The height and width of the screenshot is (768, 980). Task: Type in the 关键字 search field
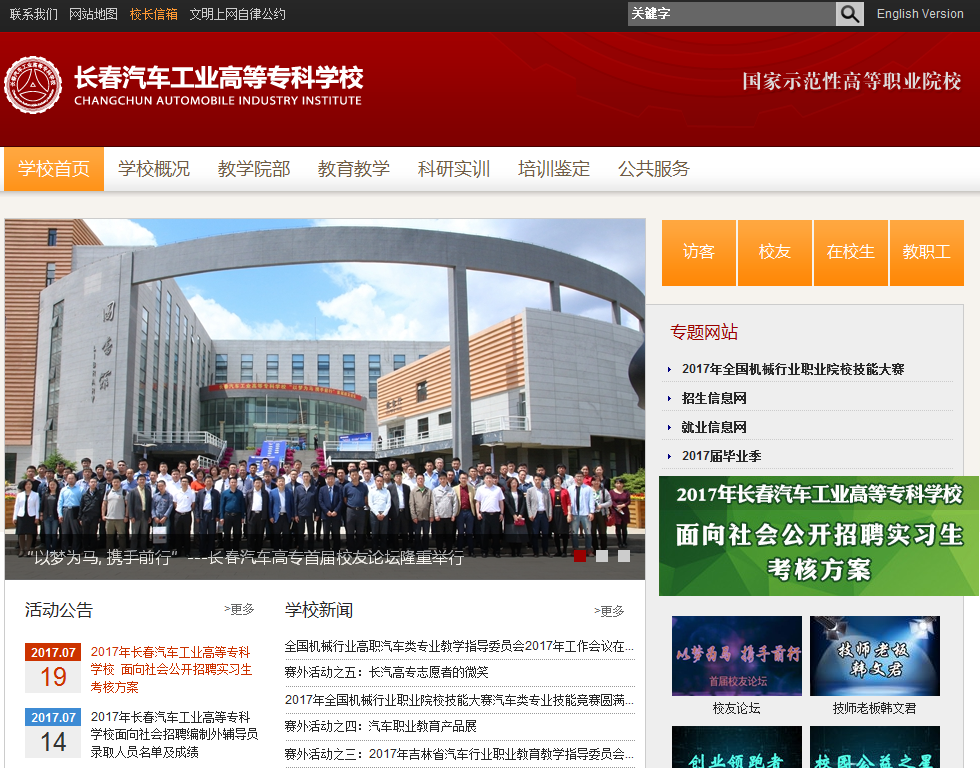coord(731,14)
